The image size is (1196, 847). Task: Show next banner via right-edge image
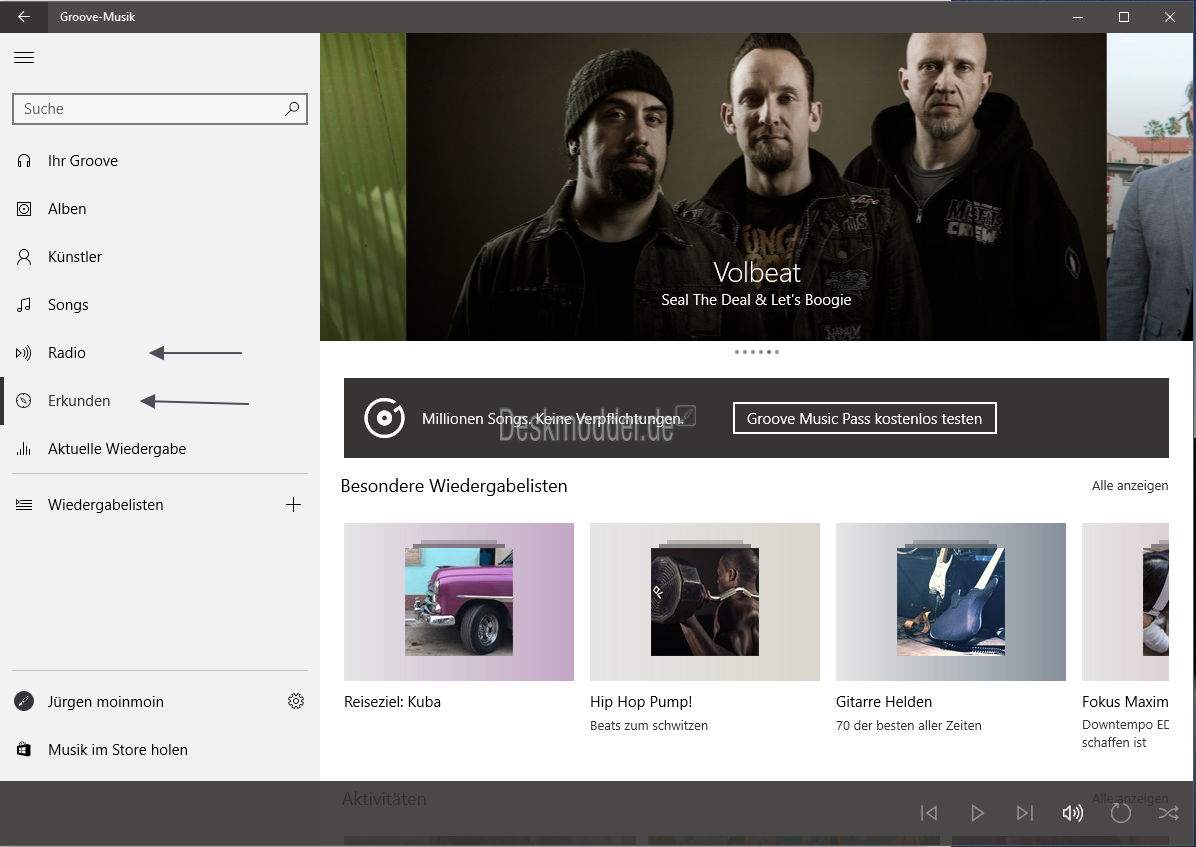pos(1149,187)
